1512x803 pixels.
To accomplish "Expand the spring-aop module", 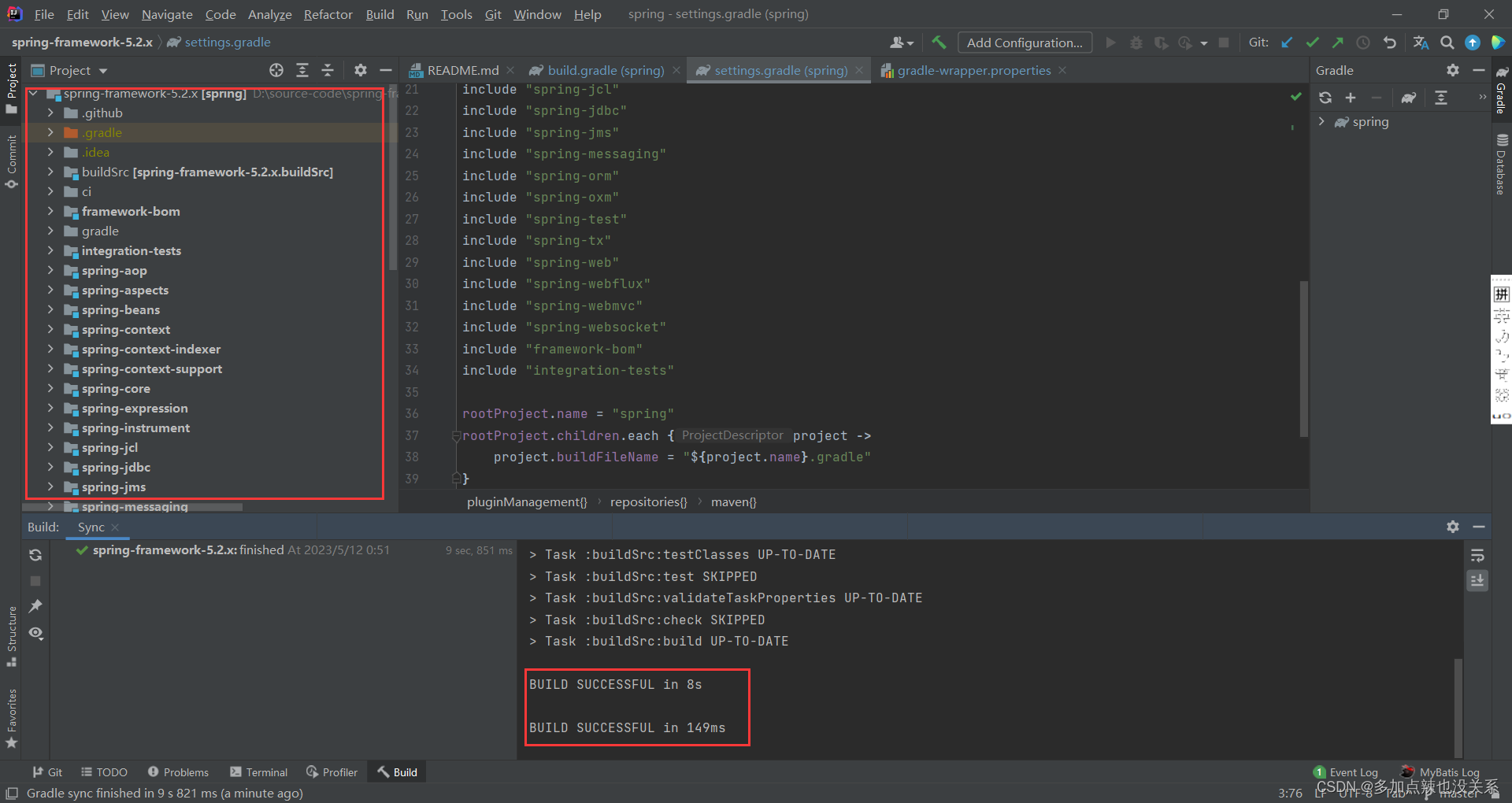I will 50,270.
